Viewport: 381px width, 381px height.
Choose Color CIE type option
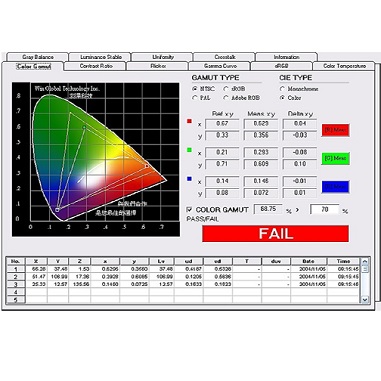click(282, 98)
